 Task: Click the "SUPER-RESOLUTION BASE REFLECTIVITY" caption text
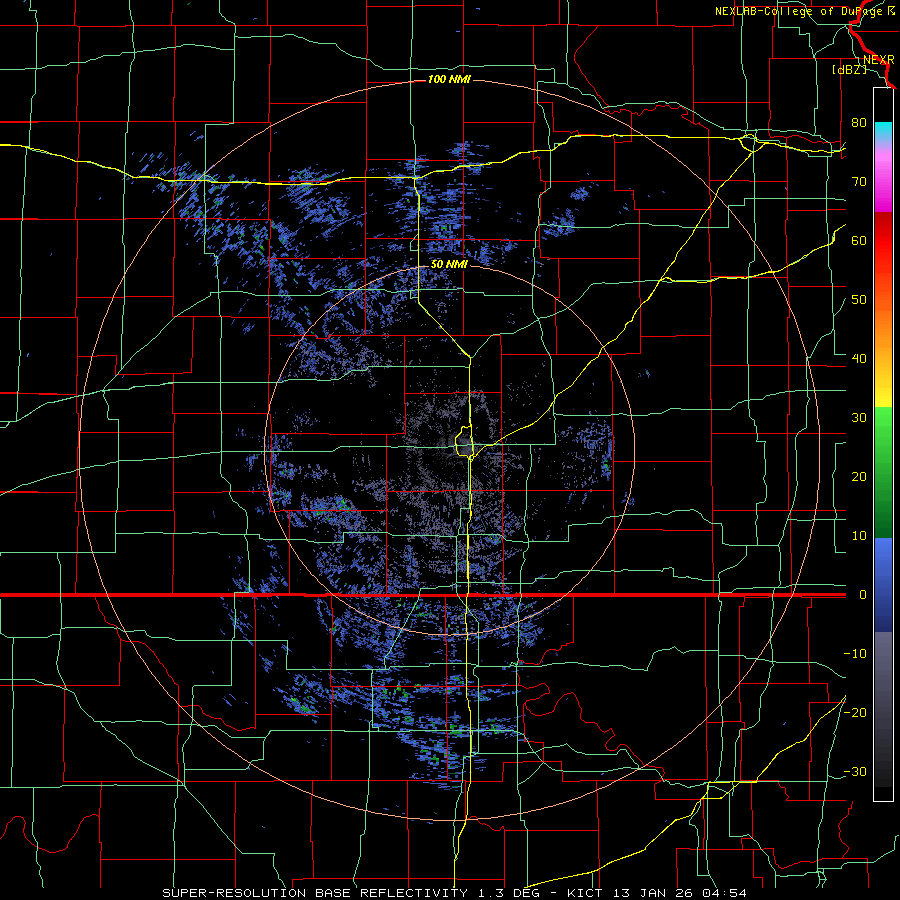point(315,893)
